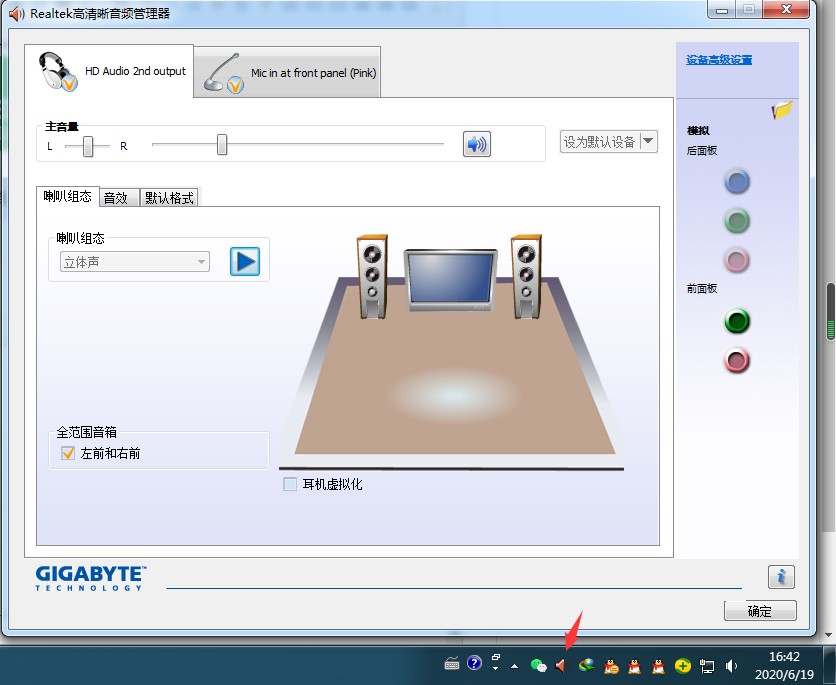836x685 pixels.
Task: Open the yellow folder icon on right panel
Action: [783, 112]
